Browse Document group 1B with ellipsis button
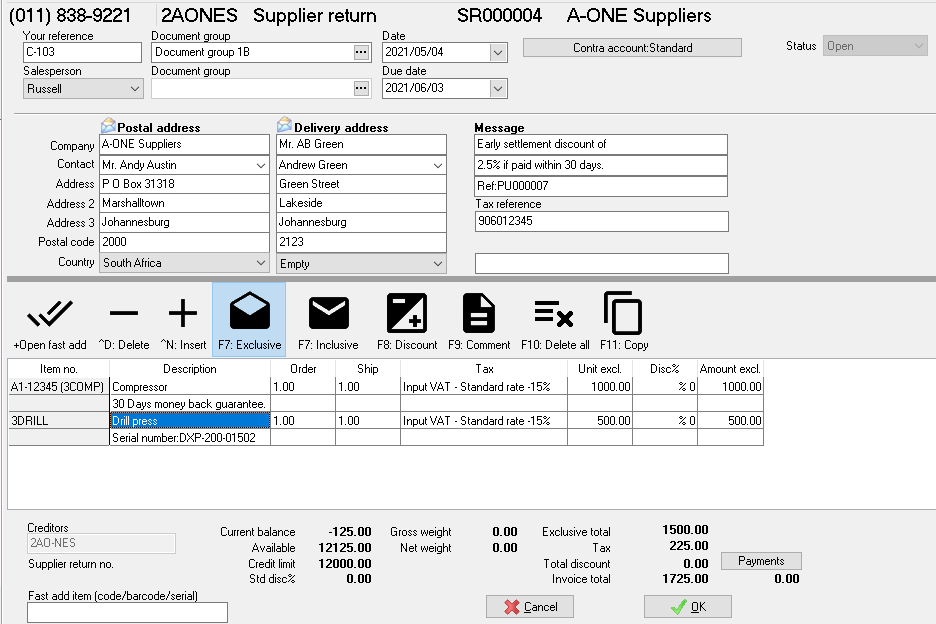936x624 pixels. (x=361, y=53)
